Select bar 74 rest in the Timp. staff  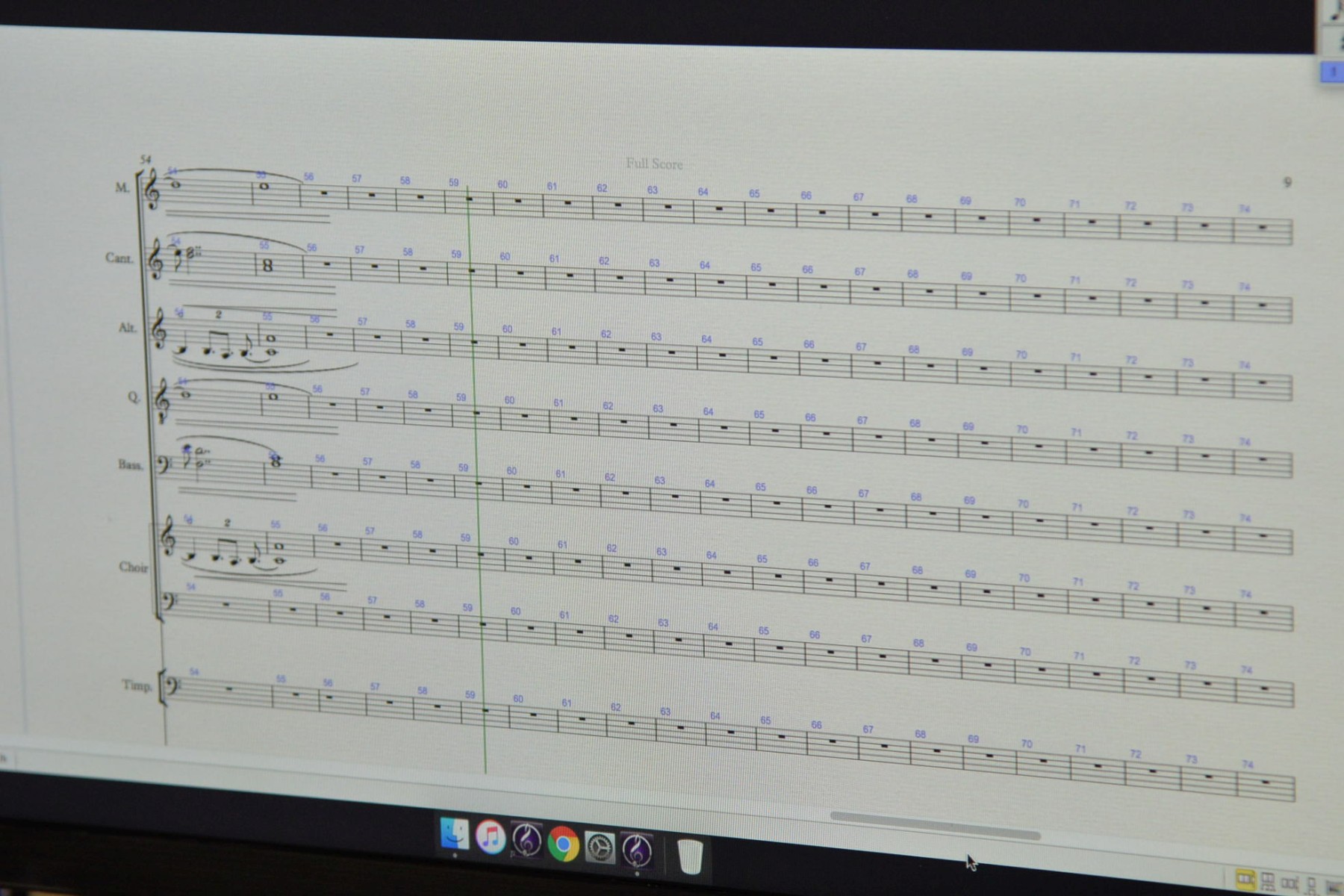1266,782
